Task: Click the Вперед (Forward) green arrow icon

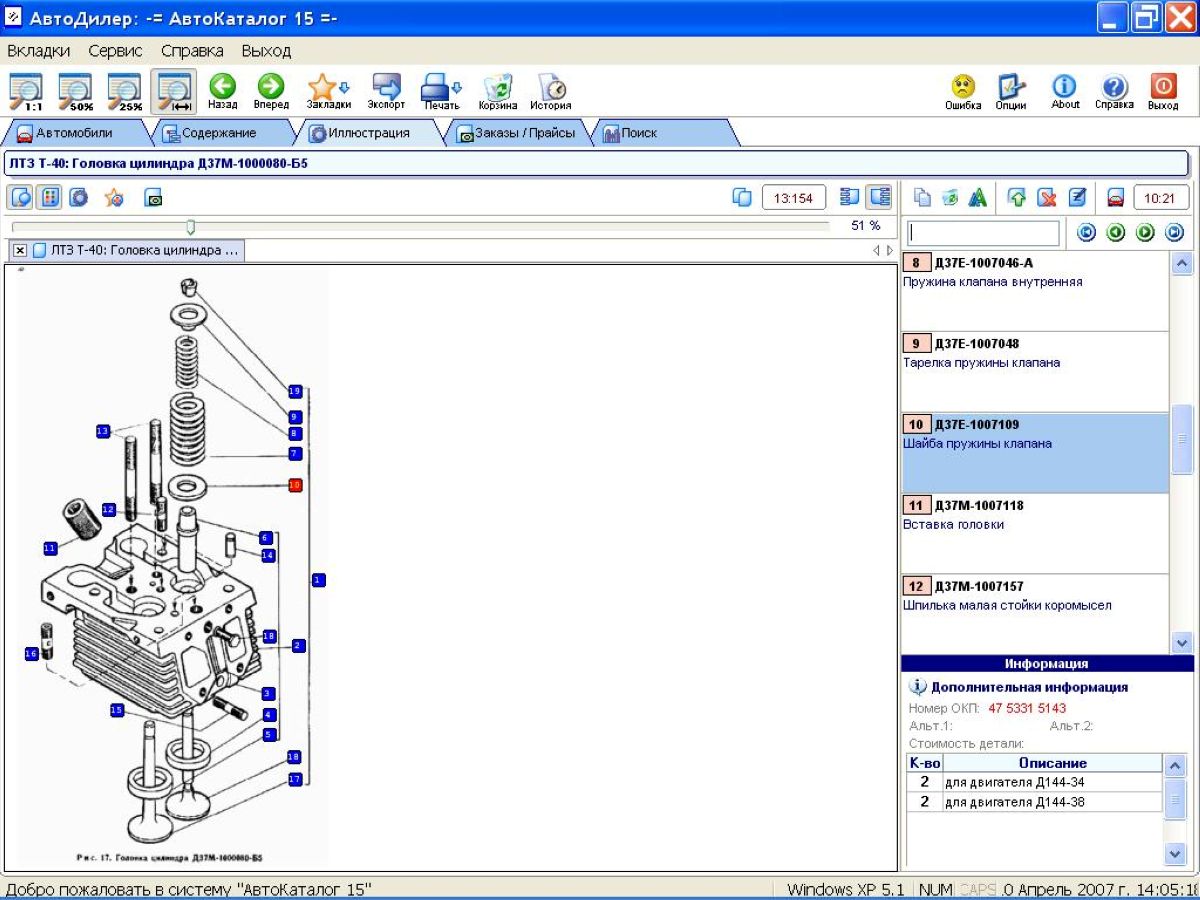Action: click(x=271, y=88)
